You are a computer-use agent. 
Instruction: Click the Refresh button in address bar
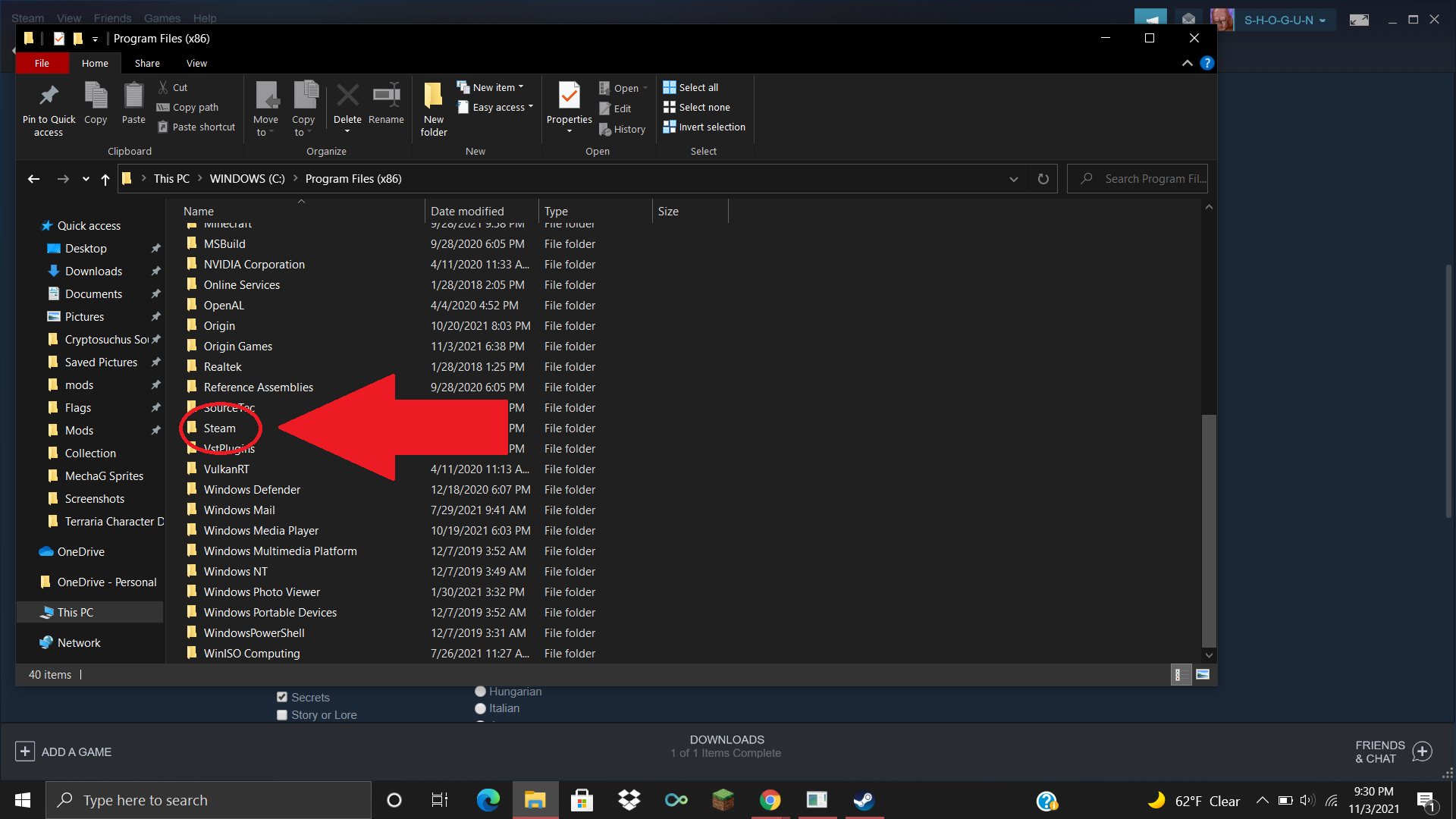[x=1043, y=179]
